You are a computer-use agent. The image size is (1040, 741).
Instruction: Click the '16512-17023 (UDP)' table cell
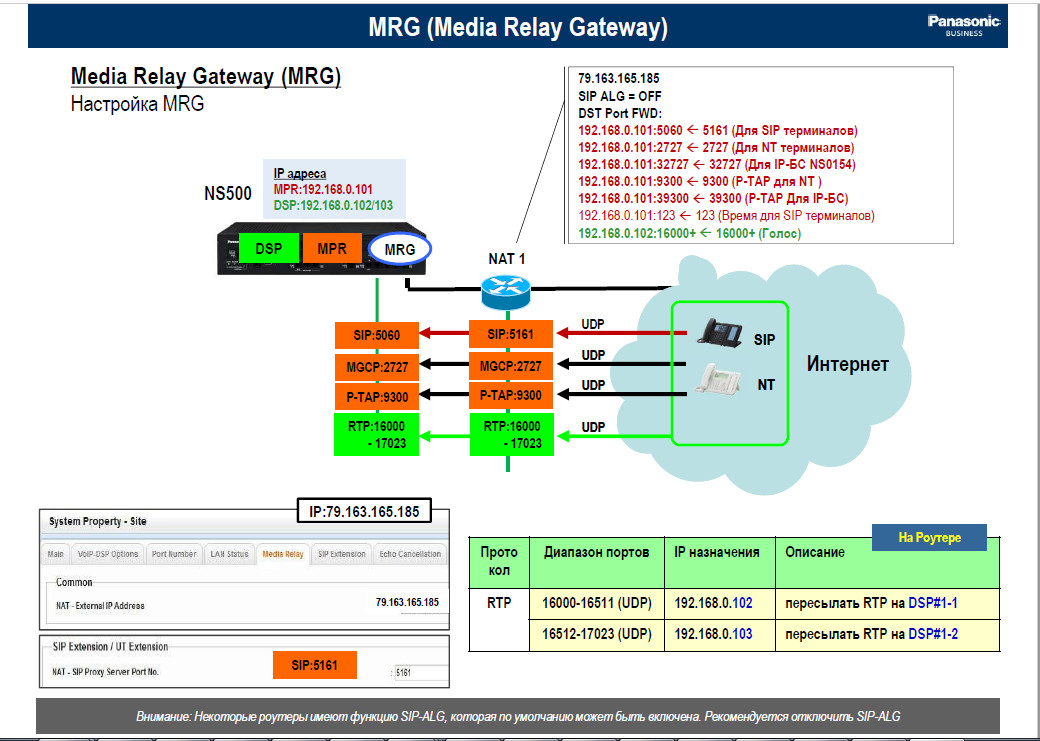pos(596,634)
